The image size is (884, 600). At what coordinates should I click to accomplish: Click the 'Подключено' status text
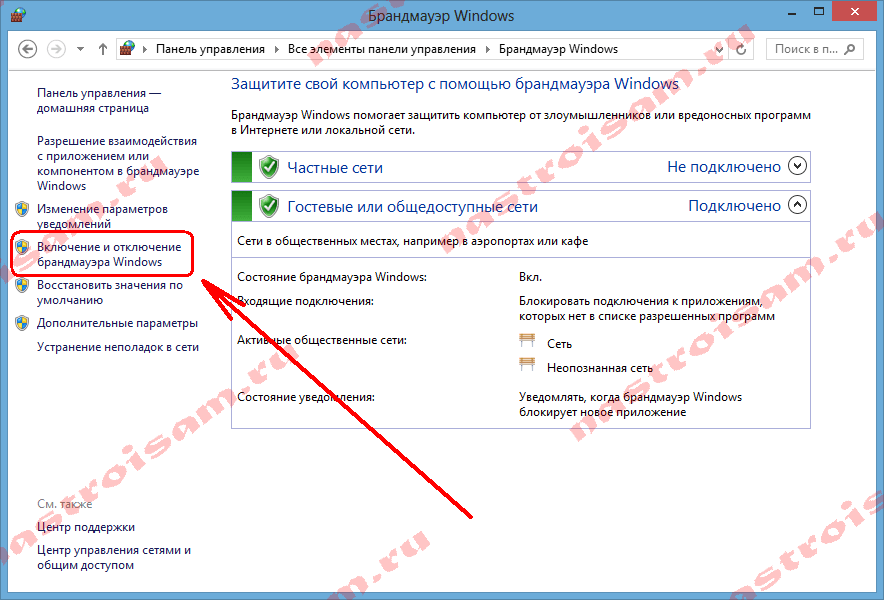pyautogui.click(x=734, y=206)
